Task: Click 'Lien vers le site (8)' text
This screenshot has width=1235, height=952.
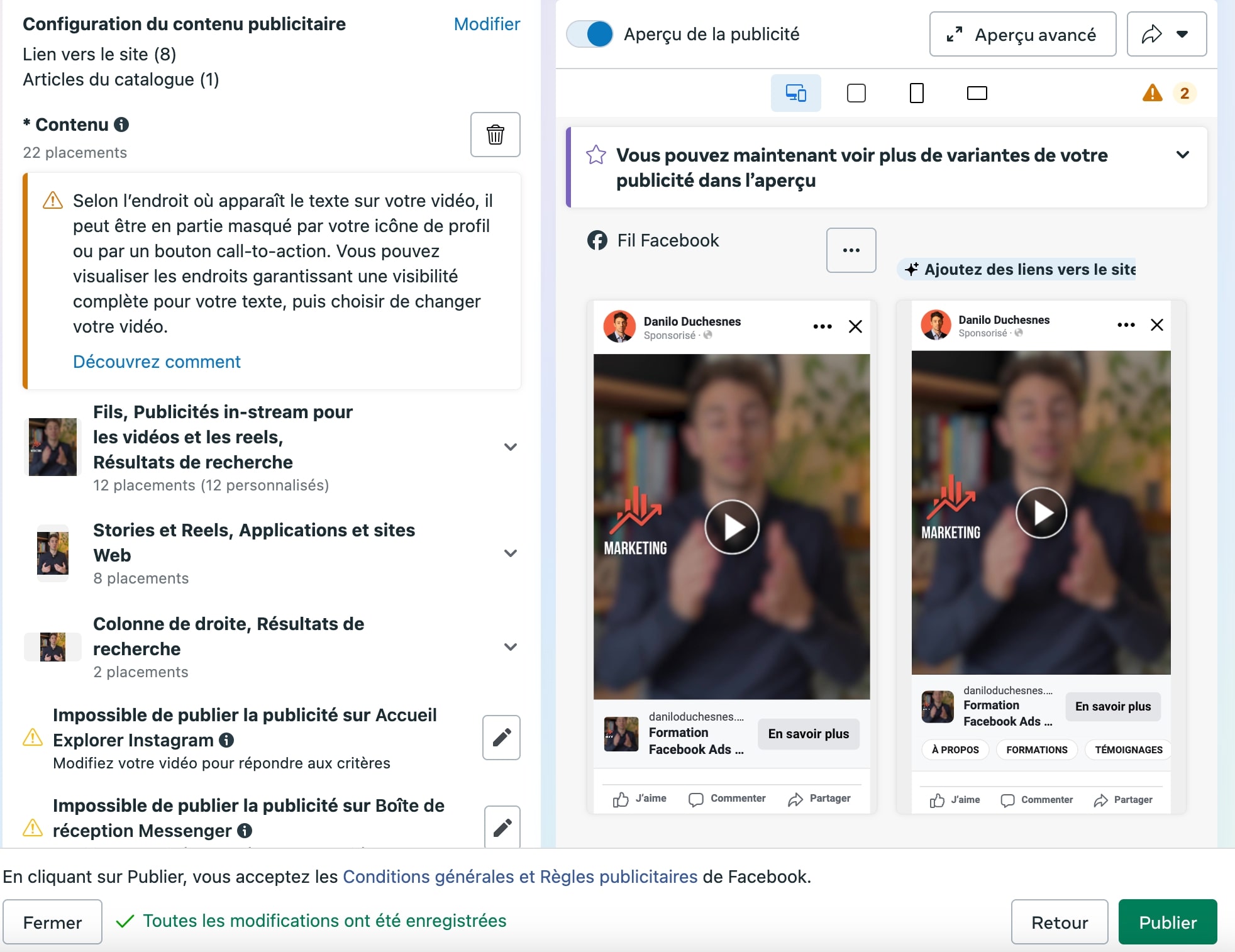Action: coord(99,54)
